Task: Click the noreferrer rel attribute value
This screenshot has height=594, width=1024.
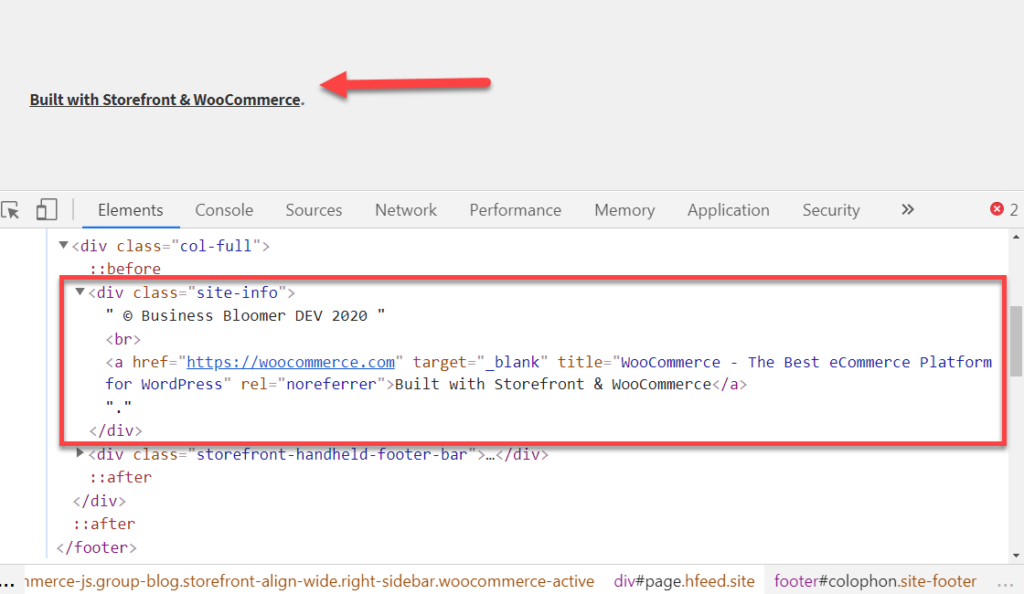Action: [332, 384]
